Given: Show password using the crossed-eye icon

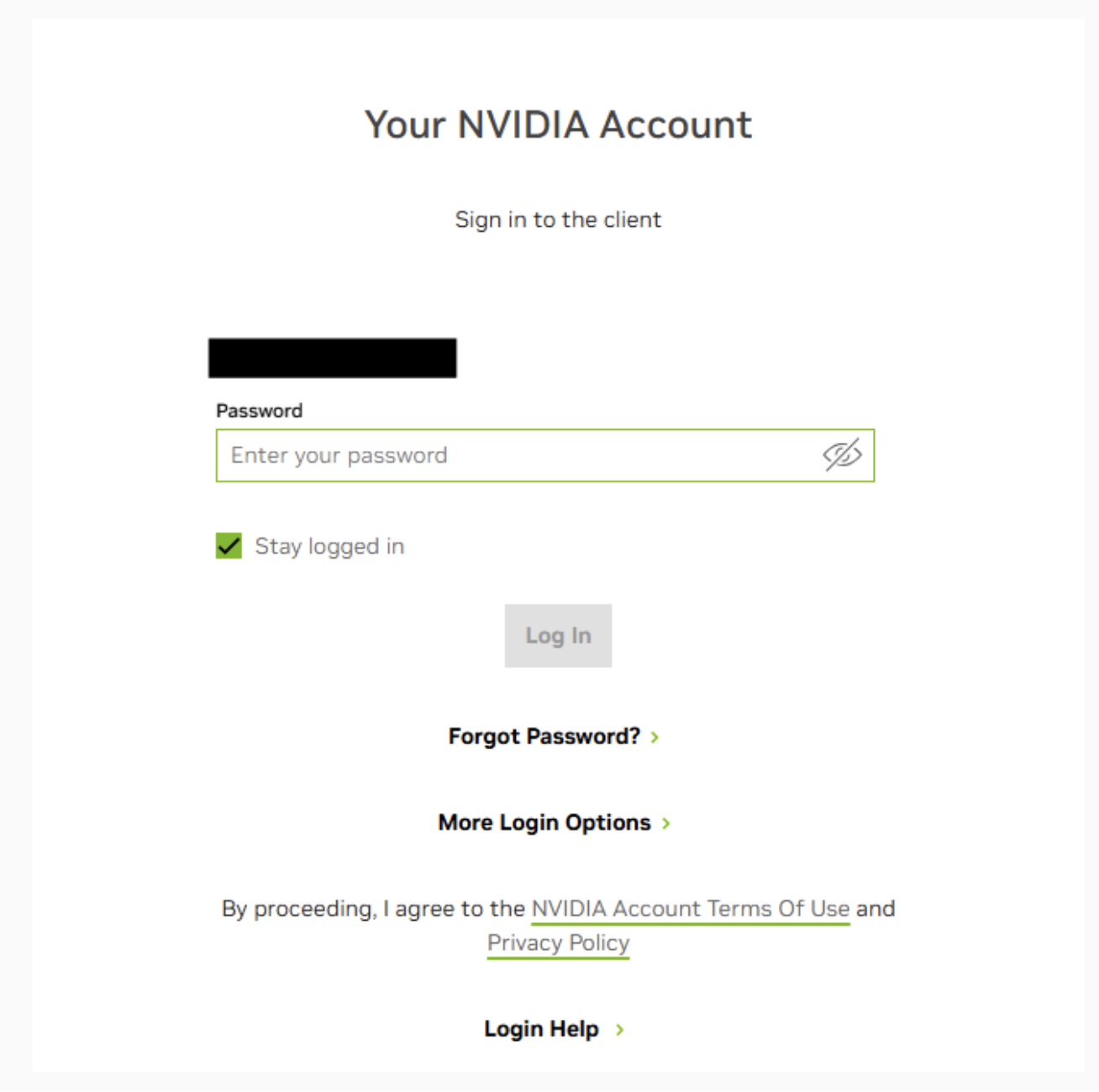Looking at the screenshot, I should (842, 455).
